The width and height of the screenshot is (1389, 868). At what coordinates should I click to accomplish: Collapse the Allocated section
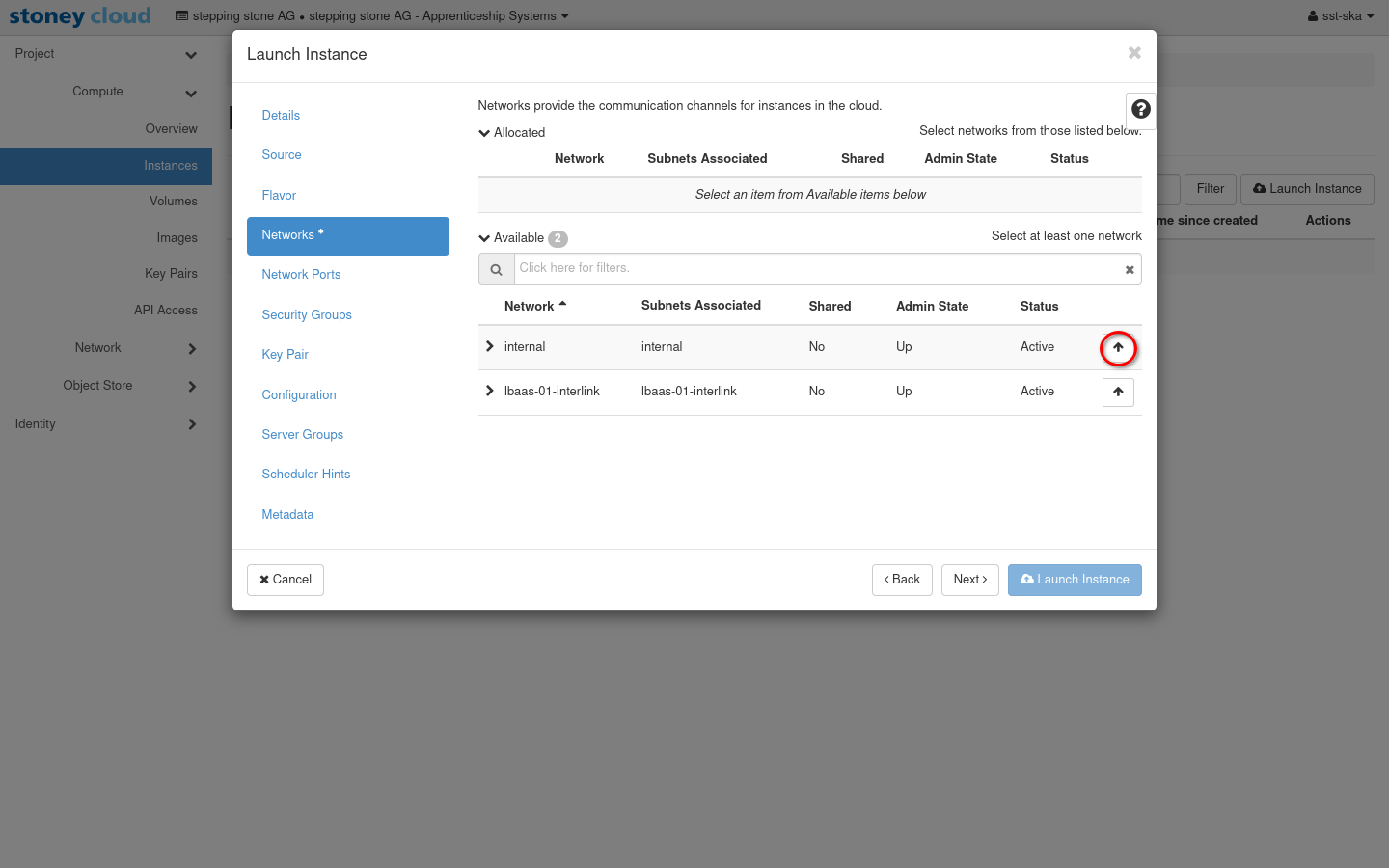484,133
